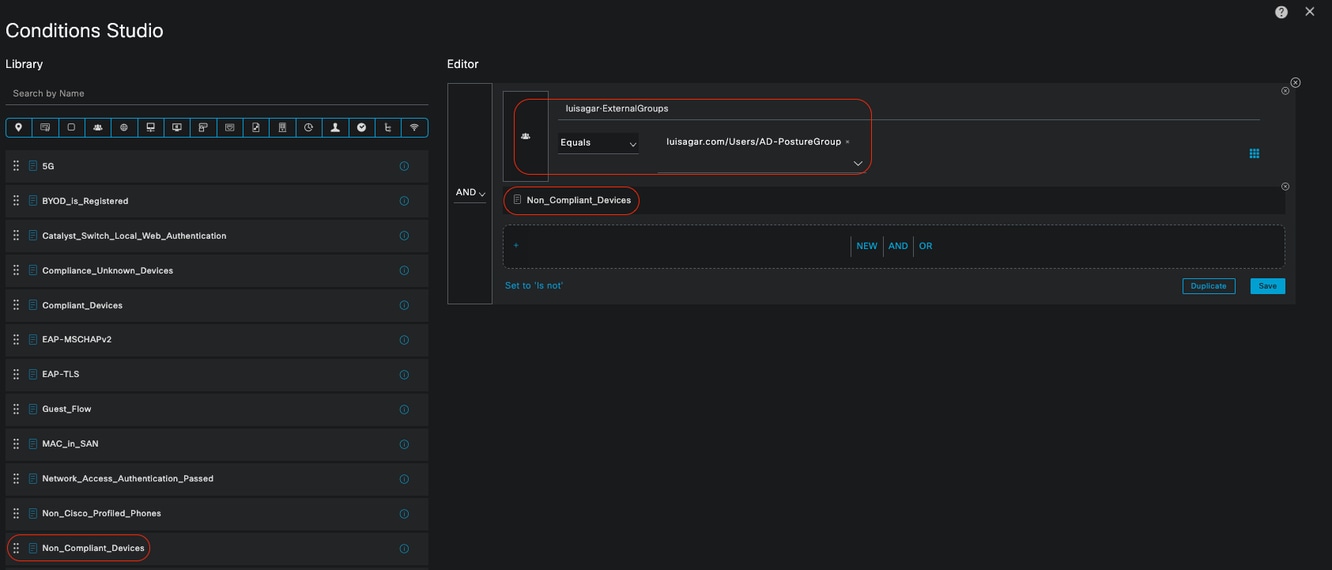Screen dimensions: 1332x570
Task: Click drag handle of Compliance_Unknown_Devices row
Action: (16, 270)
